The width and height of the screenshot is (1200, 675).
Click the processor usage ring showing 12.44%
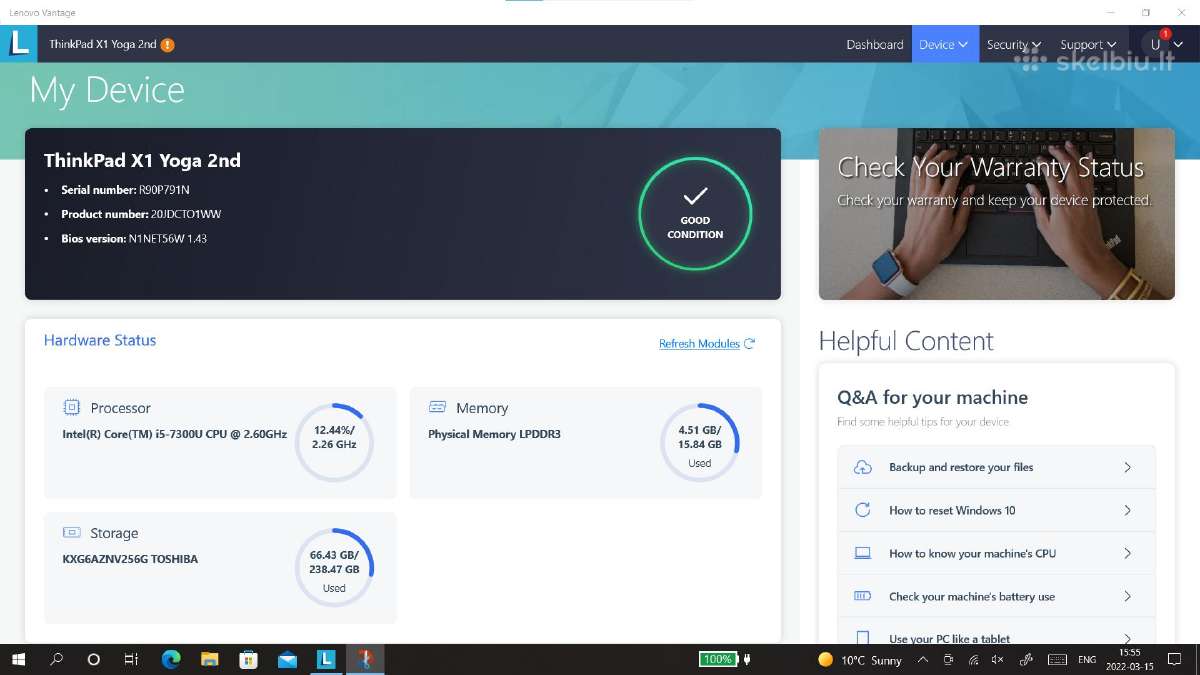click(334, 442)
